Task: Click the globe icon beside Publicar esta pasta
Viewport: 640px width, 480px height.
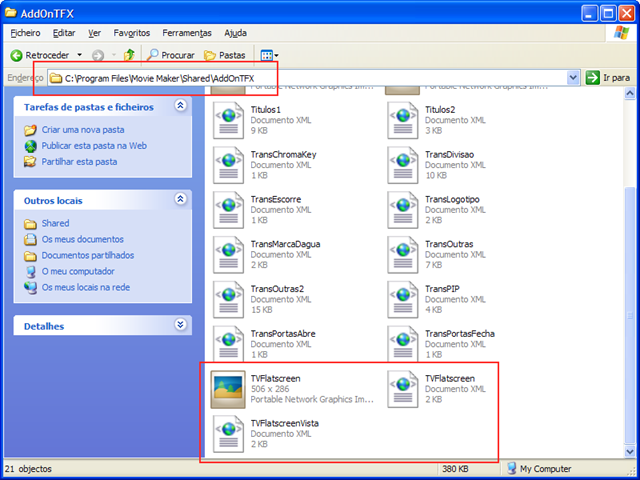Action: tap(30, 146)
